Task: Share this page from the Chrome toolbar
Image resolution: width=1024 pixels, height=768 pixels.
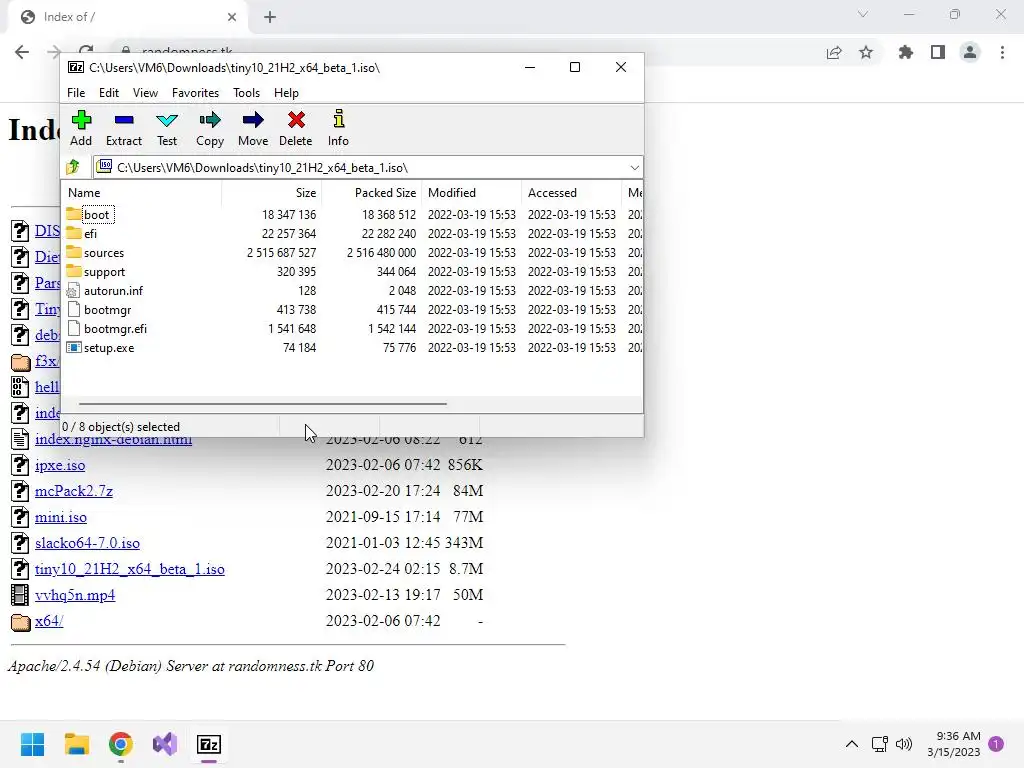Action: coord(834,52)
